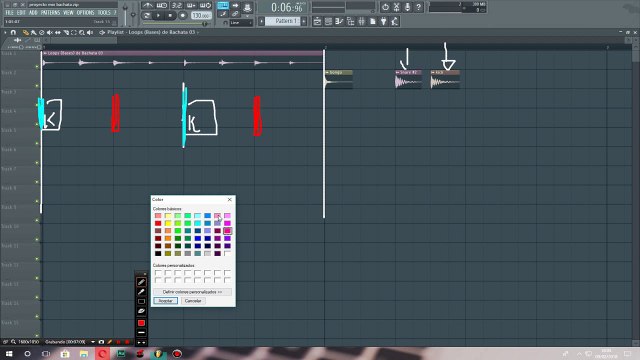This screenshot has height=360, width=640.
Task: Start playback with the play button
Action: point(158,16)
